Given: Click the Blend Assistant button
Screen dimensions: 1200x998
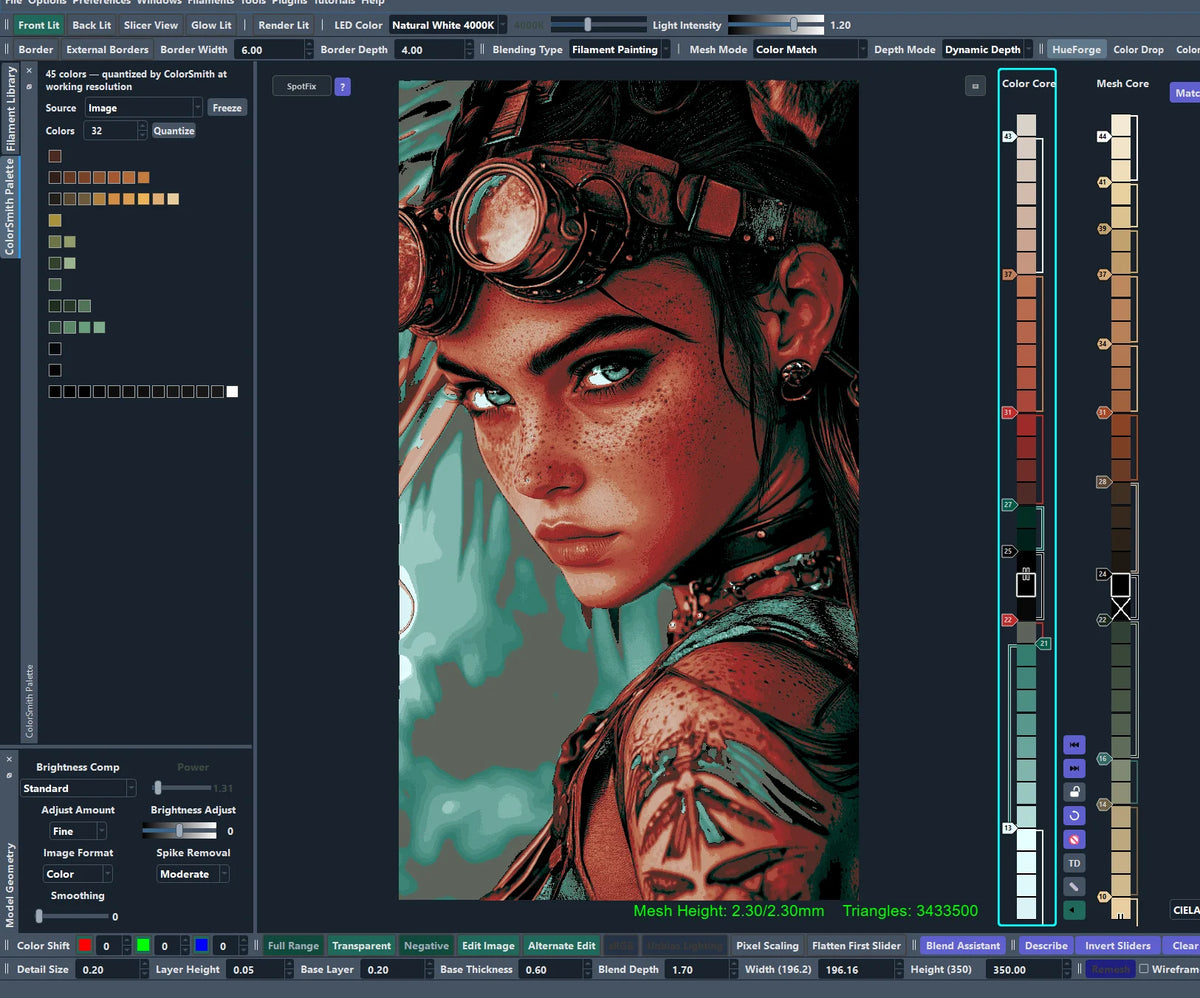Looking at the screenshot, I should click(963, 945).
